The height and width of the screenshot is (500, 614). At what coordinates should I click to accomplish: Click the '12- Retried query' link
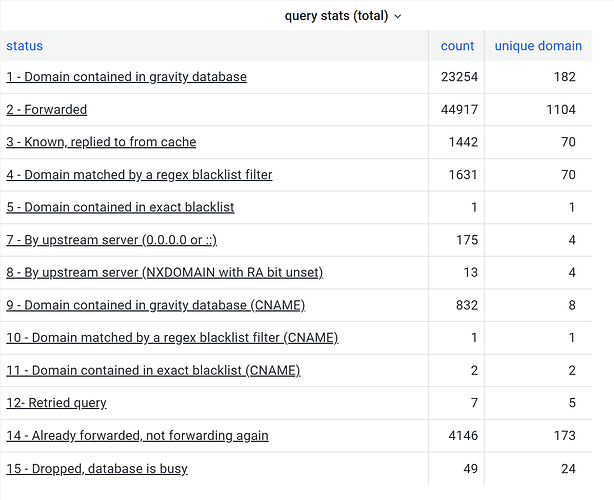click(x=56, y=403)
